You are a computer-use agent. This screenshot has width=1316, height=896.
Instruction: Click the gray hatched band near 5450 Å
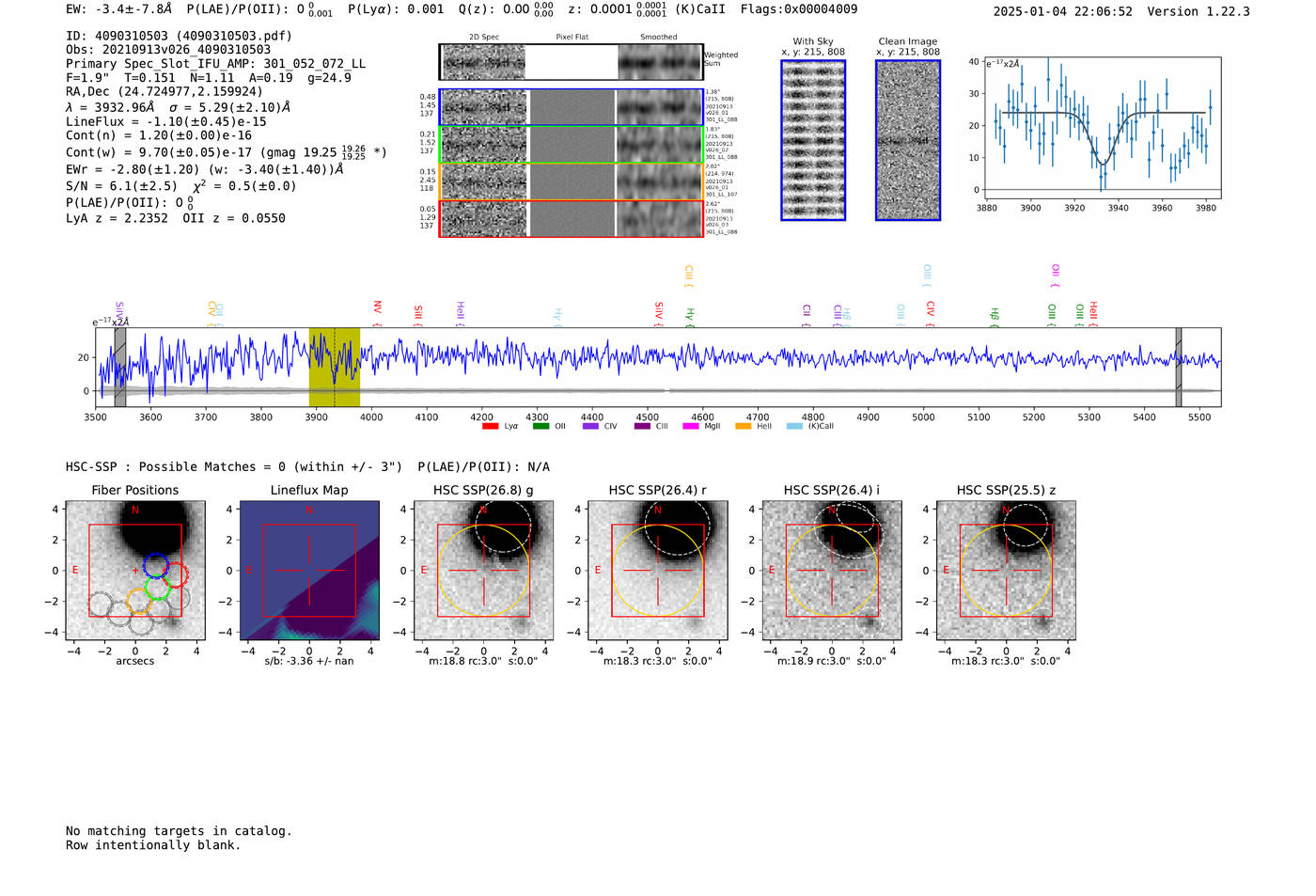click(x=1178, y=367)
